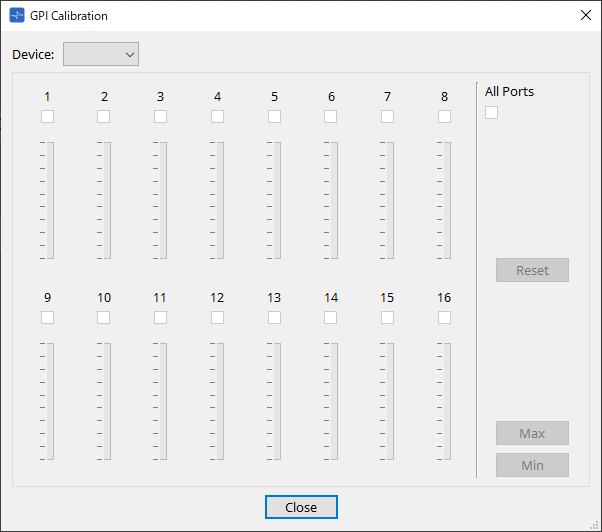Click the Min button
The height and width of the screenshot is (532, 602).
click(532, 465)
